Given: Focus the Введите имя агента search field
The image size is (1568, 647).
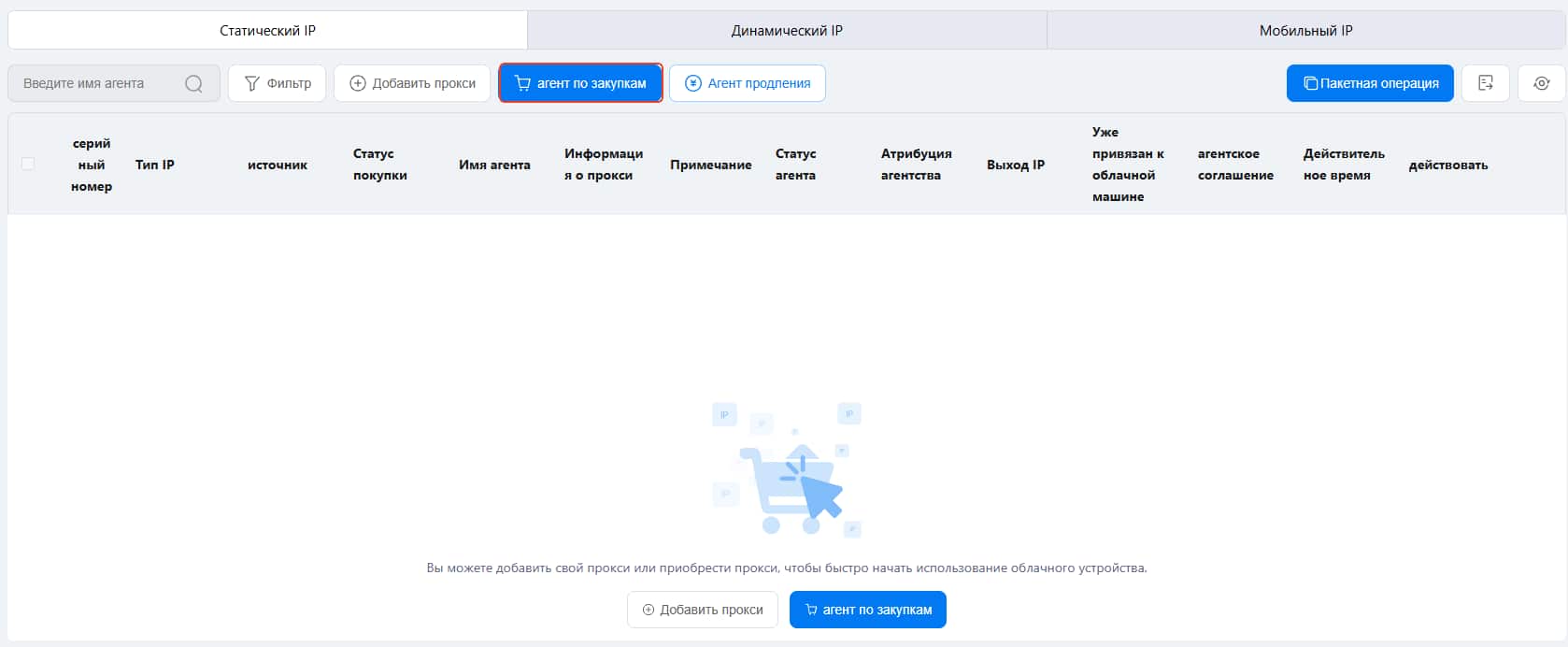Looking at the screenshot, I should coord(98,83).
